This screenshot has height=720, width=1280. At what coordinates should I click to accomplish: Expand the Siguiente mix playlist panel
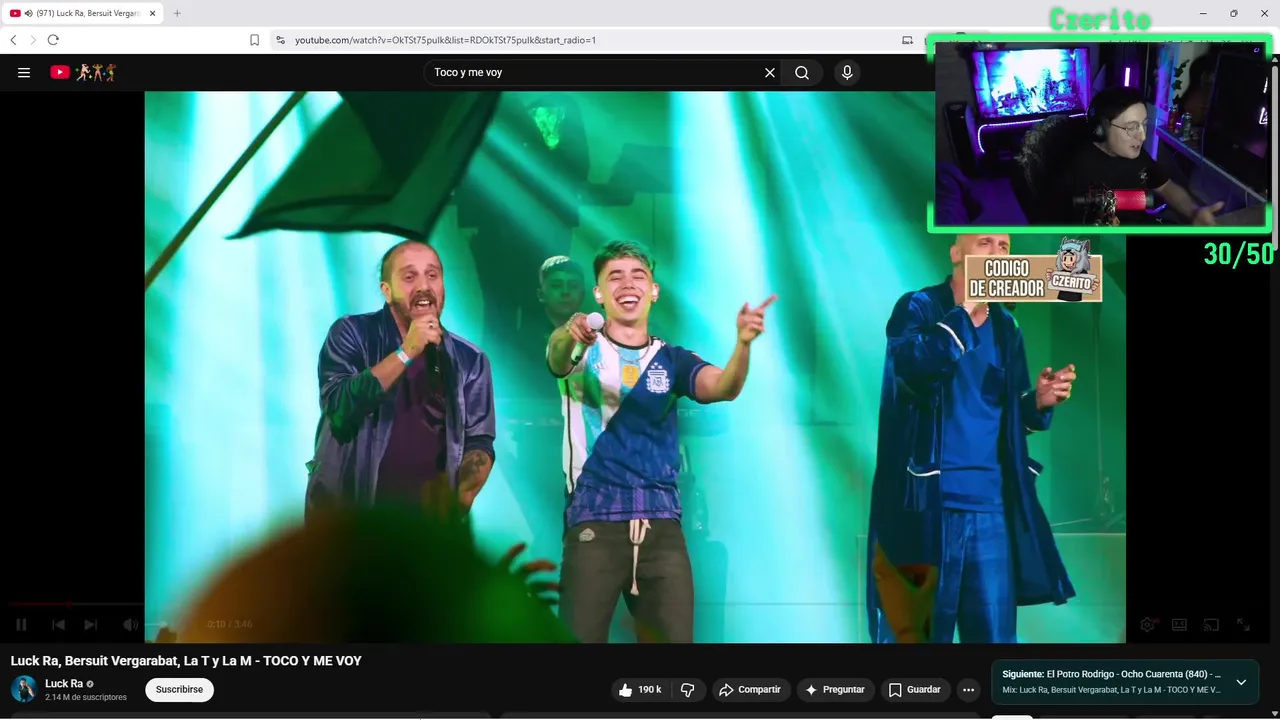click(1241, 682)
